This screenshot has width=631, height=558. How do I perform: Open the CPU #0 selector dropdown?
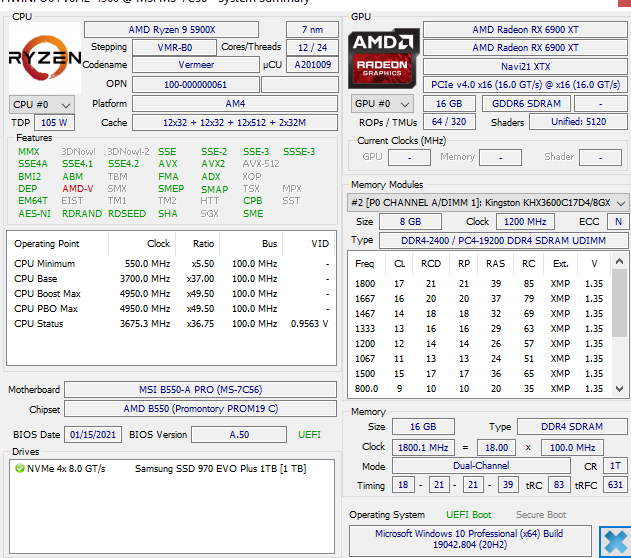[42, 105]
